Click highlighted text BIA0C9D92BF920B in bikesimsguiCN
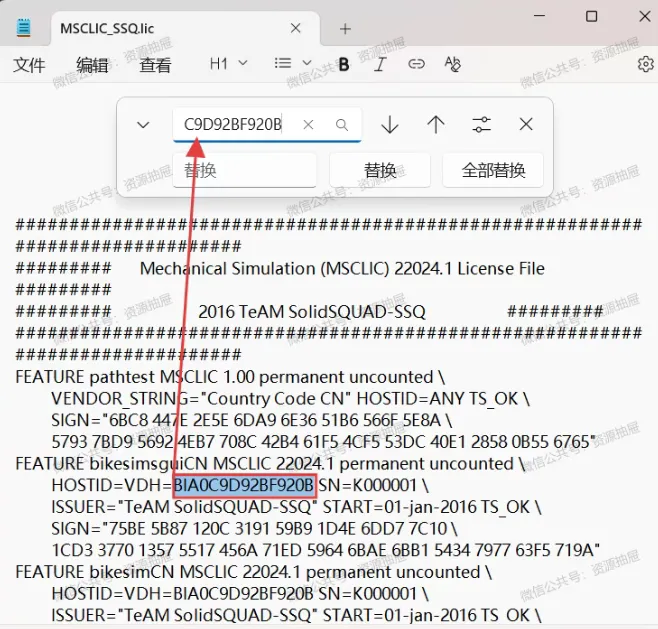The width and height of the screenshot is (658, 629). pyautogui.click(x=244, y=485)
